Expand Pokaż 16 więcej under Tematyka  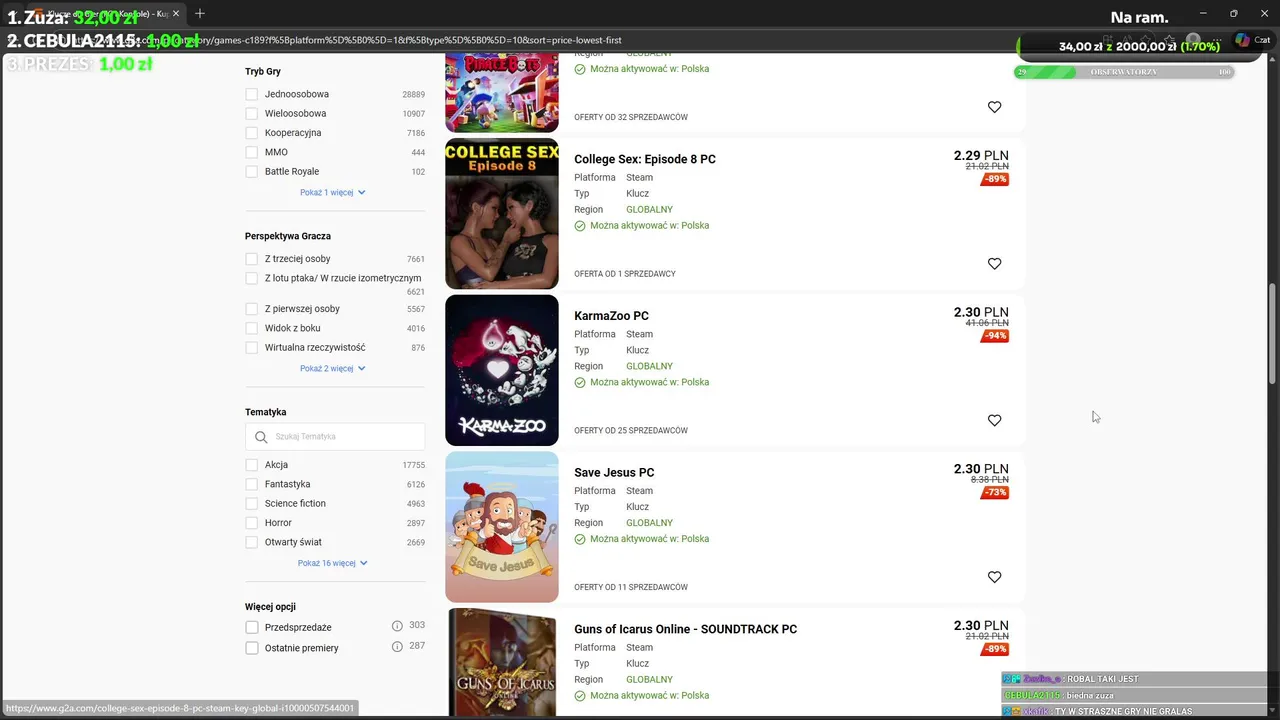pyautogui.click(x=333, y=563)
